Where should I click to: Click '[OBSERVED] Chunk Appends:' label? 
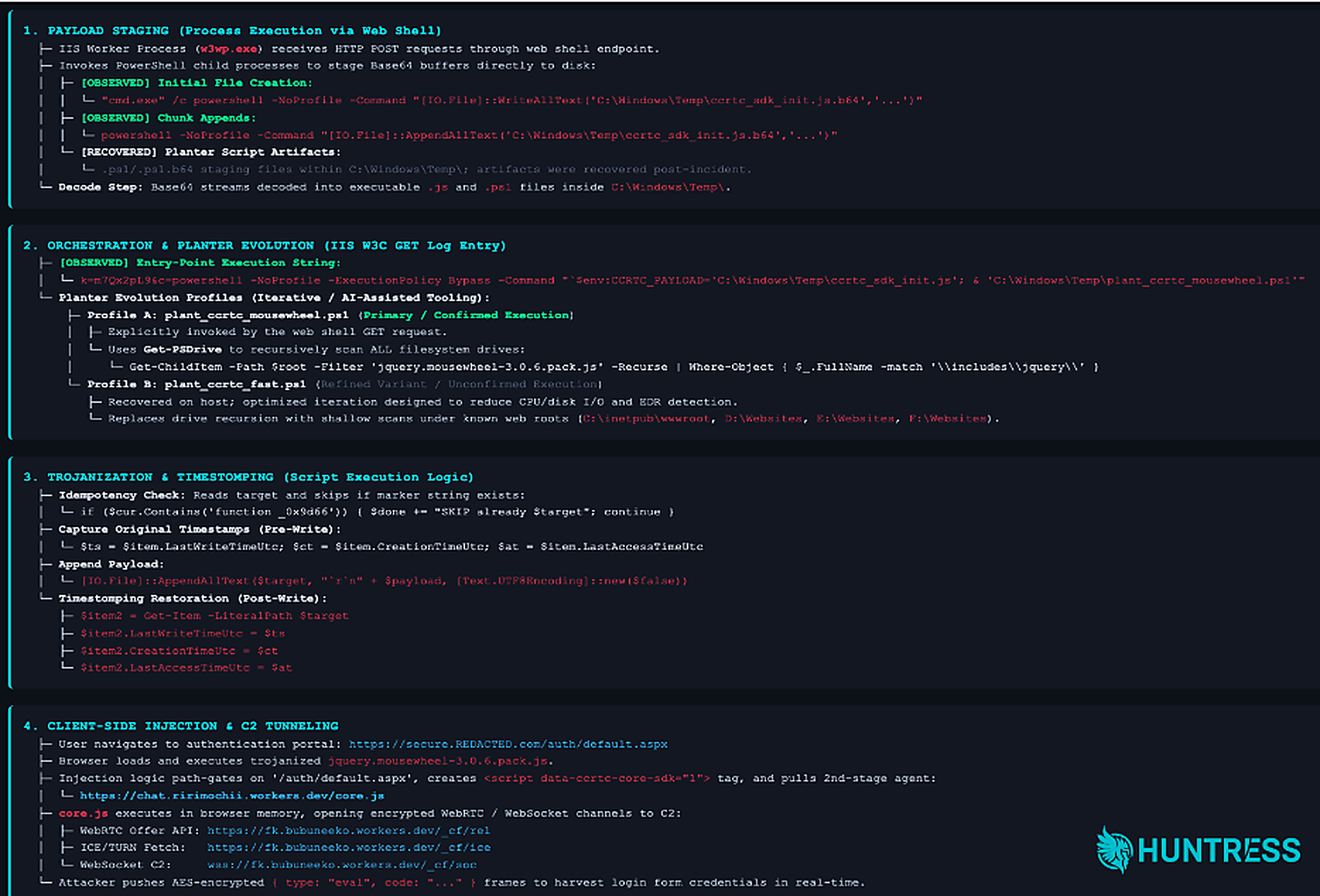pos(168,118)
